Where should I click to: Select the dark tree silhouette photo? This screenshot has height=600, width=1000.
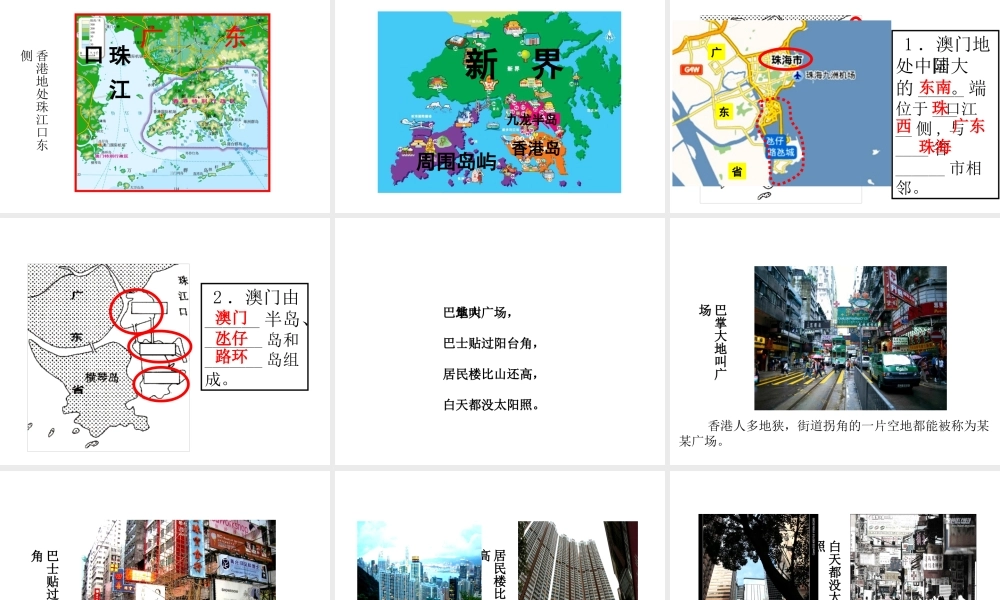pyautogui.click(x=758, y=557)
